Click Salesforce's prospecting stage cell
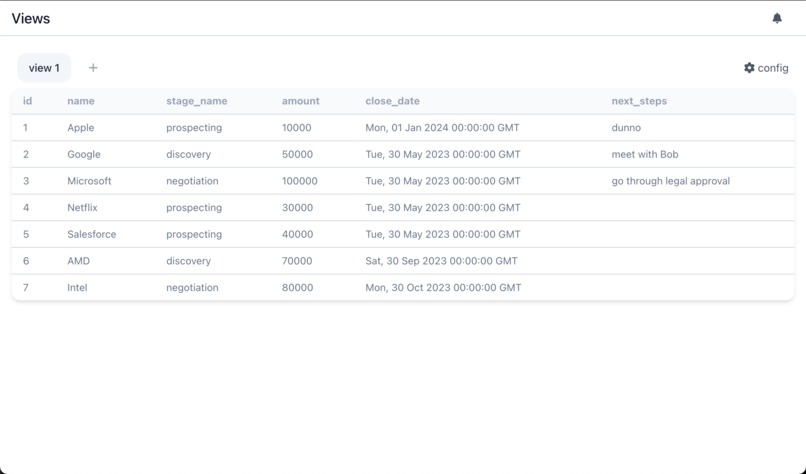The width and height of the screenshot is (806, 474). coord(194,234)
